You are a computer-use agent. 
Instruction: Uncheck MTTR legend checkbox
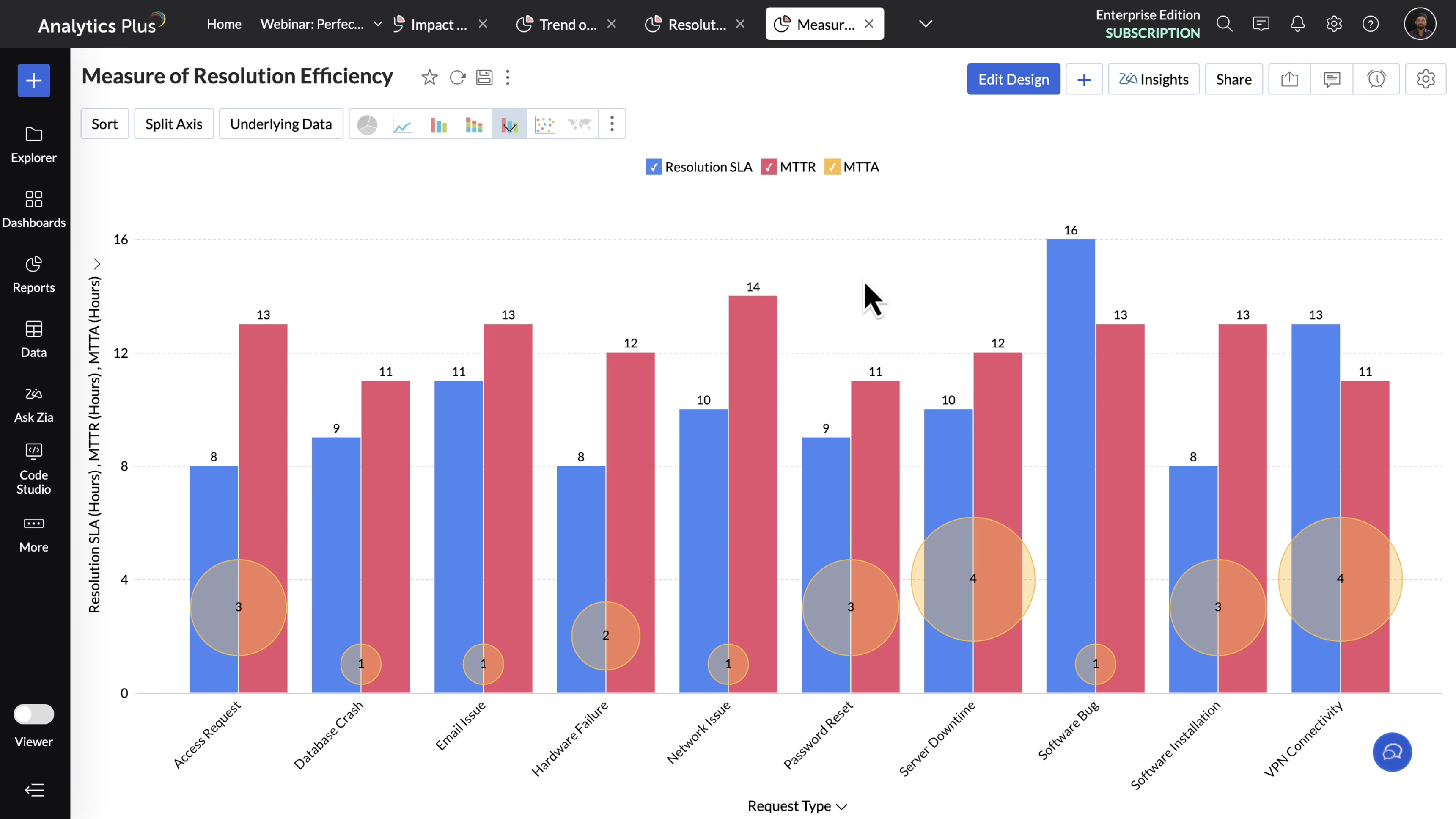[768, 167]
